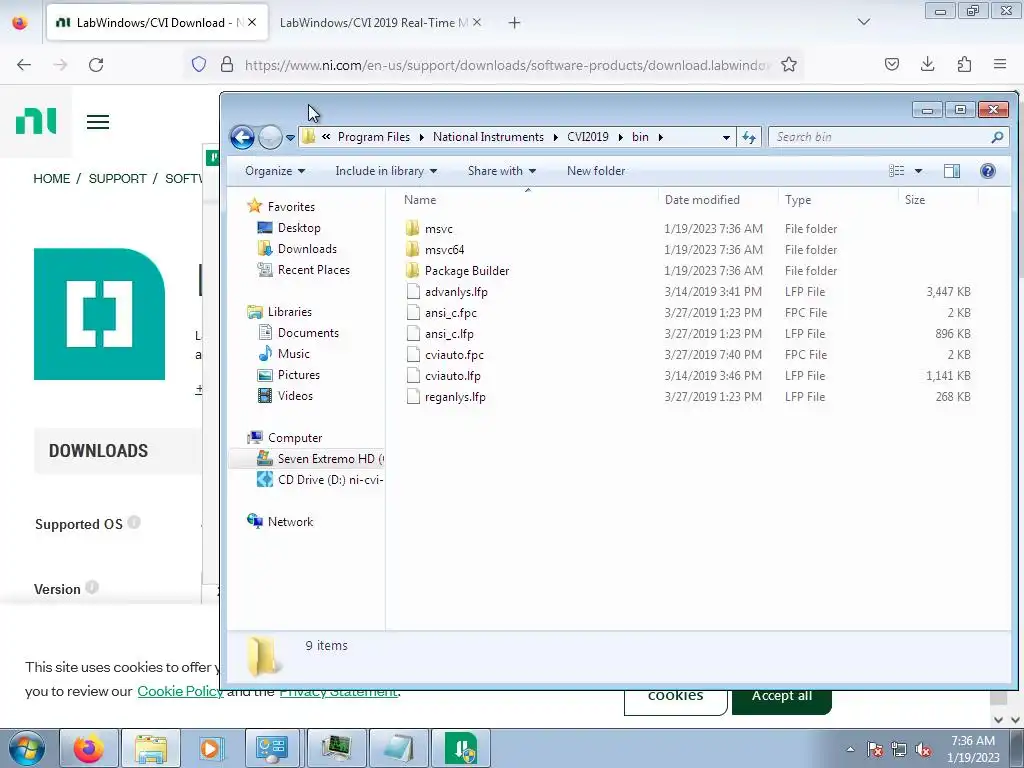This screenshot has height=768, width=1024.
Task: Click the search magnifier icon
Action: coord(997,137)
